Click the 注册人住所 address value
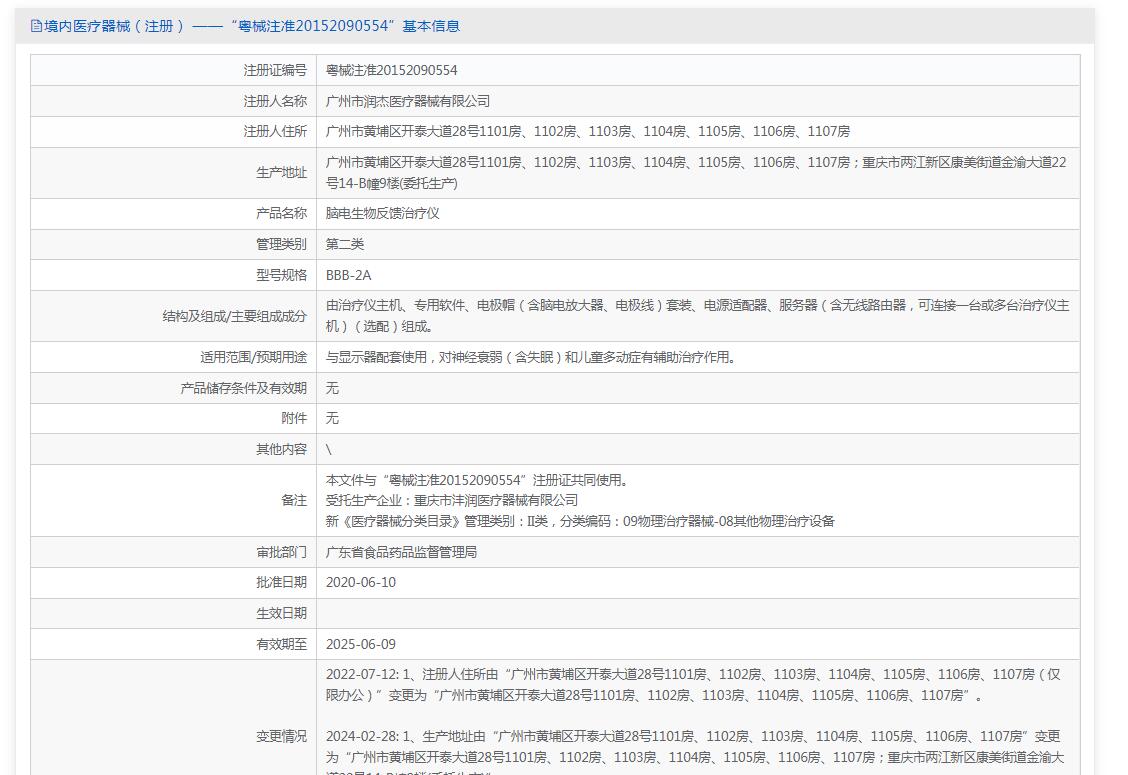Image resolution: width=1128 pixels, height=775 pixels. [x=588, y=132]
